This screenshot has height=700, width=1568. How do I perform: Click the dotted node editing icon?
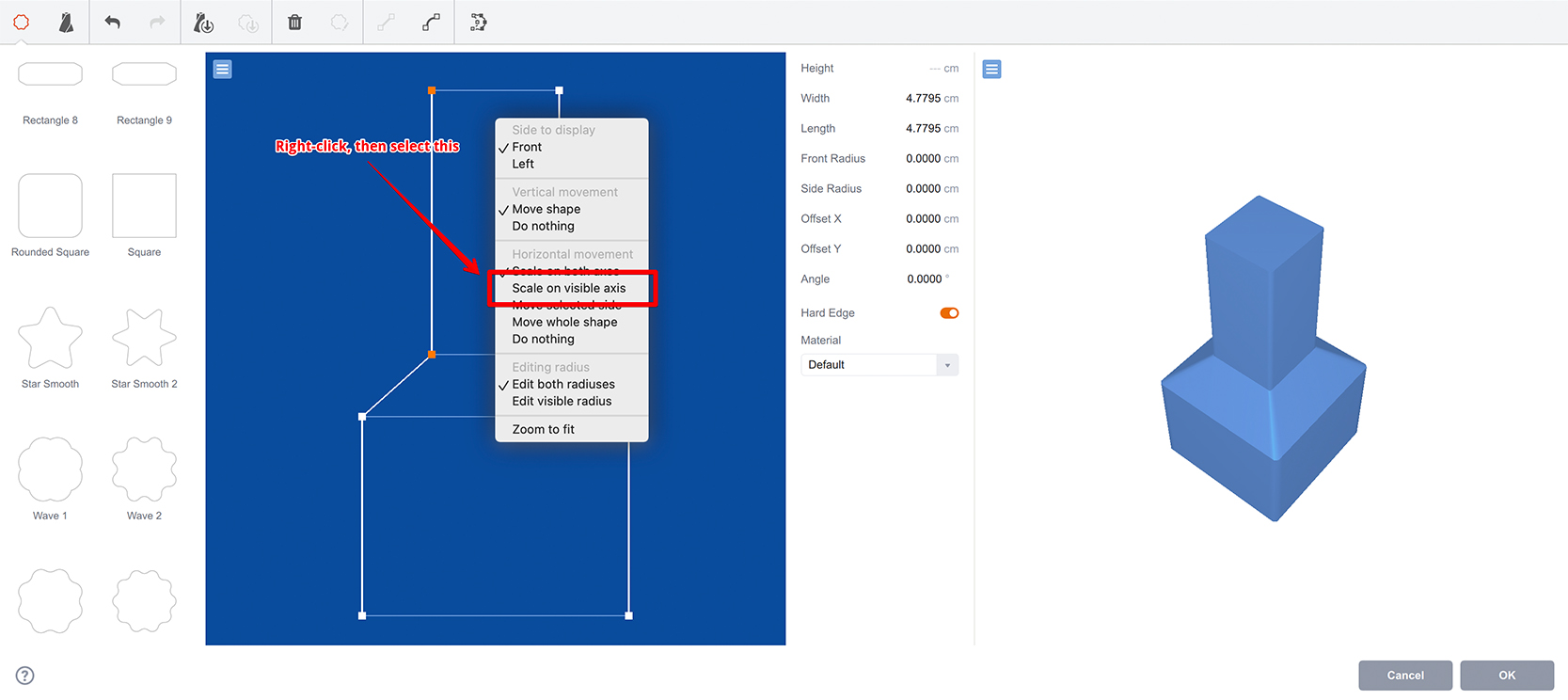478,22
